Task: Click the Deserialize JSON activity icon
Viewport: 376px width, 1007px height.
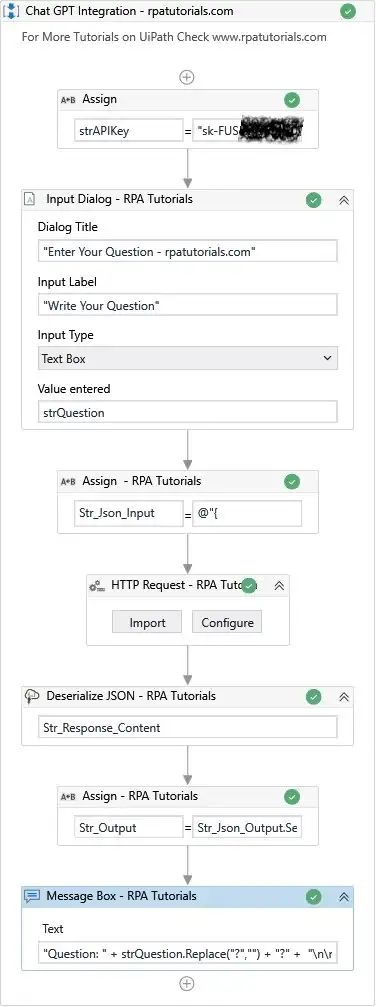Action: (x=32, y=696)
